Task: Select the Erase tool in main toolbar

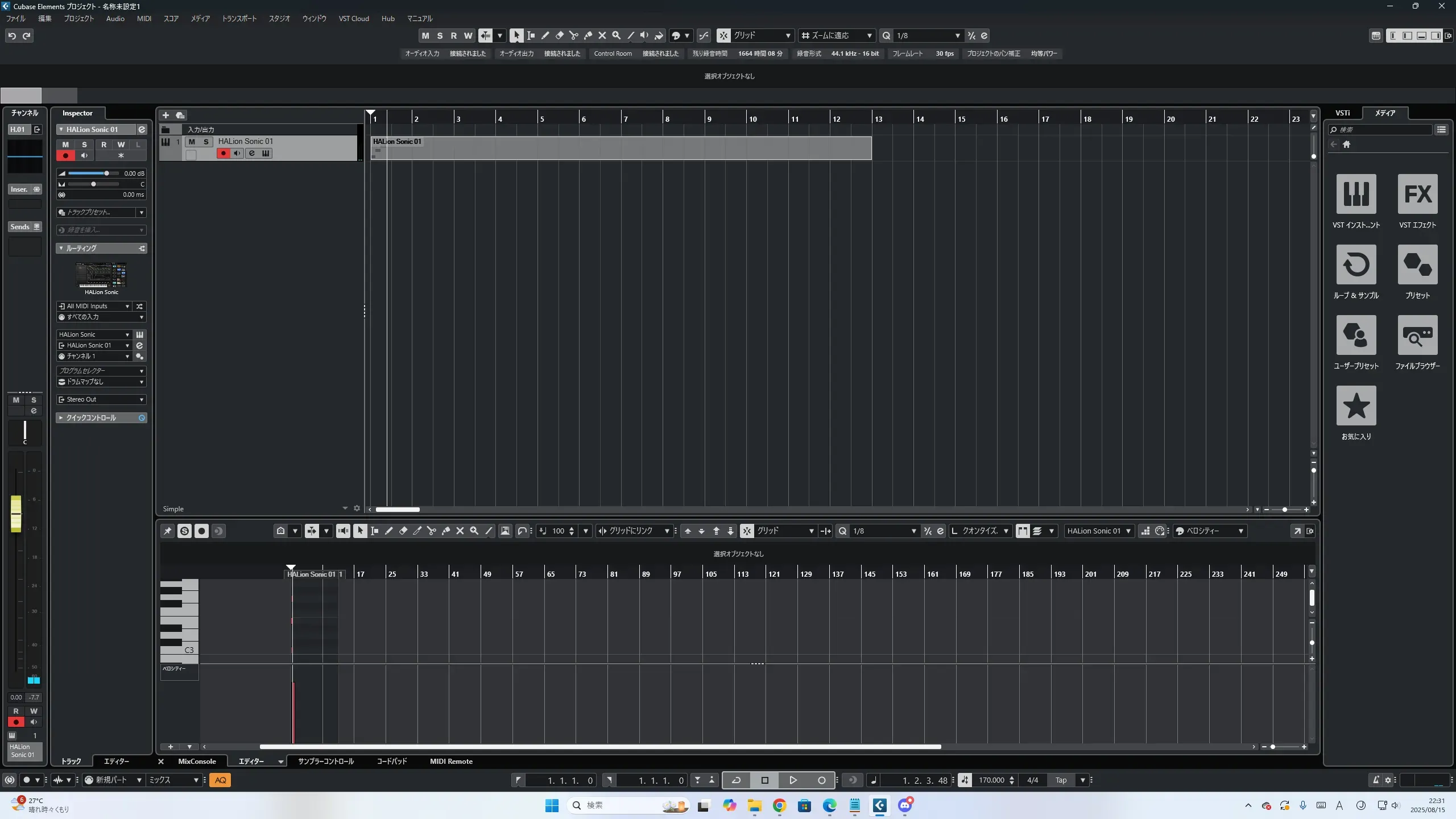Action: [559, 36]
